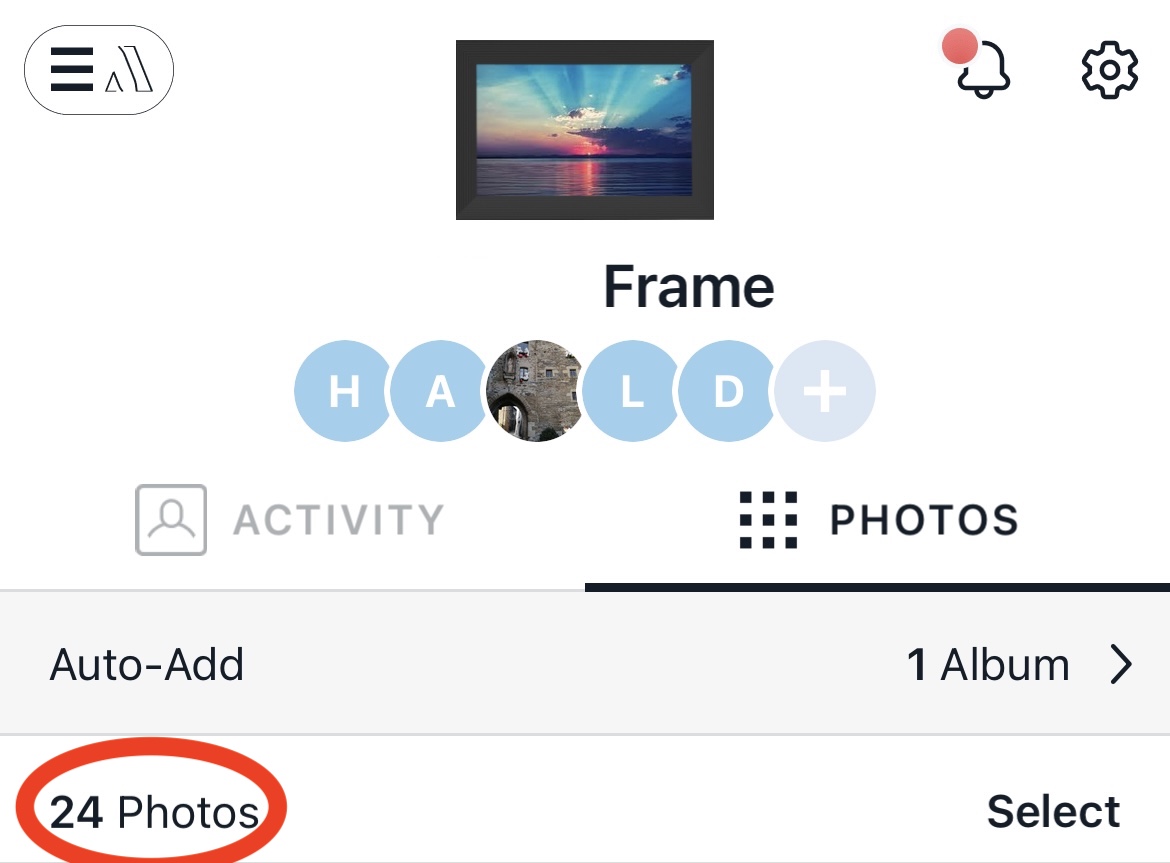Click the Frame name title
1170x863 pixels.
coord(688,286)
